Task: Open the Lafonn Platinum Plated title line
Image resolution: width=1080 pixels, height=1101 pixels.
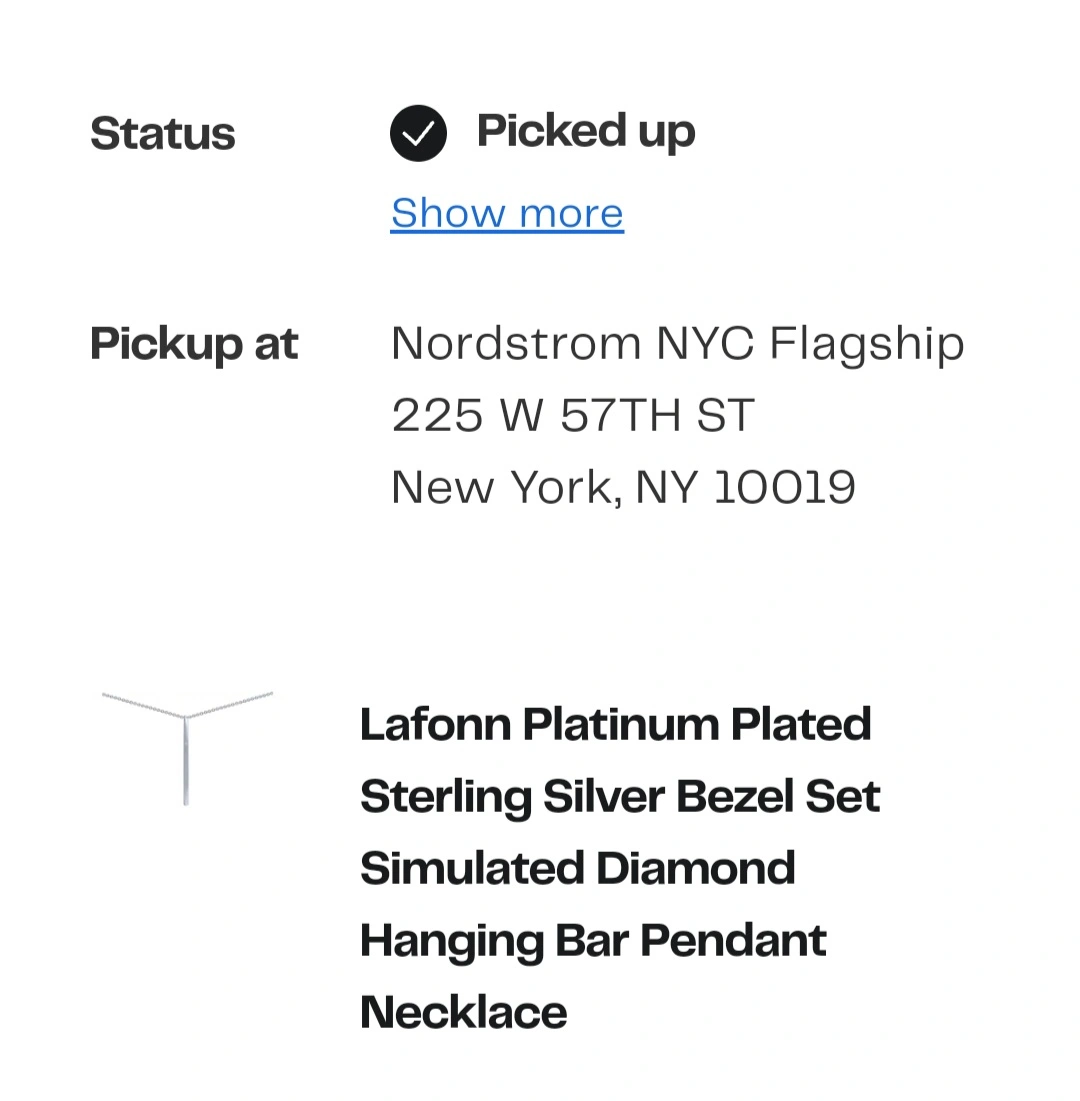Action: click(x=616, y=724)
